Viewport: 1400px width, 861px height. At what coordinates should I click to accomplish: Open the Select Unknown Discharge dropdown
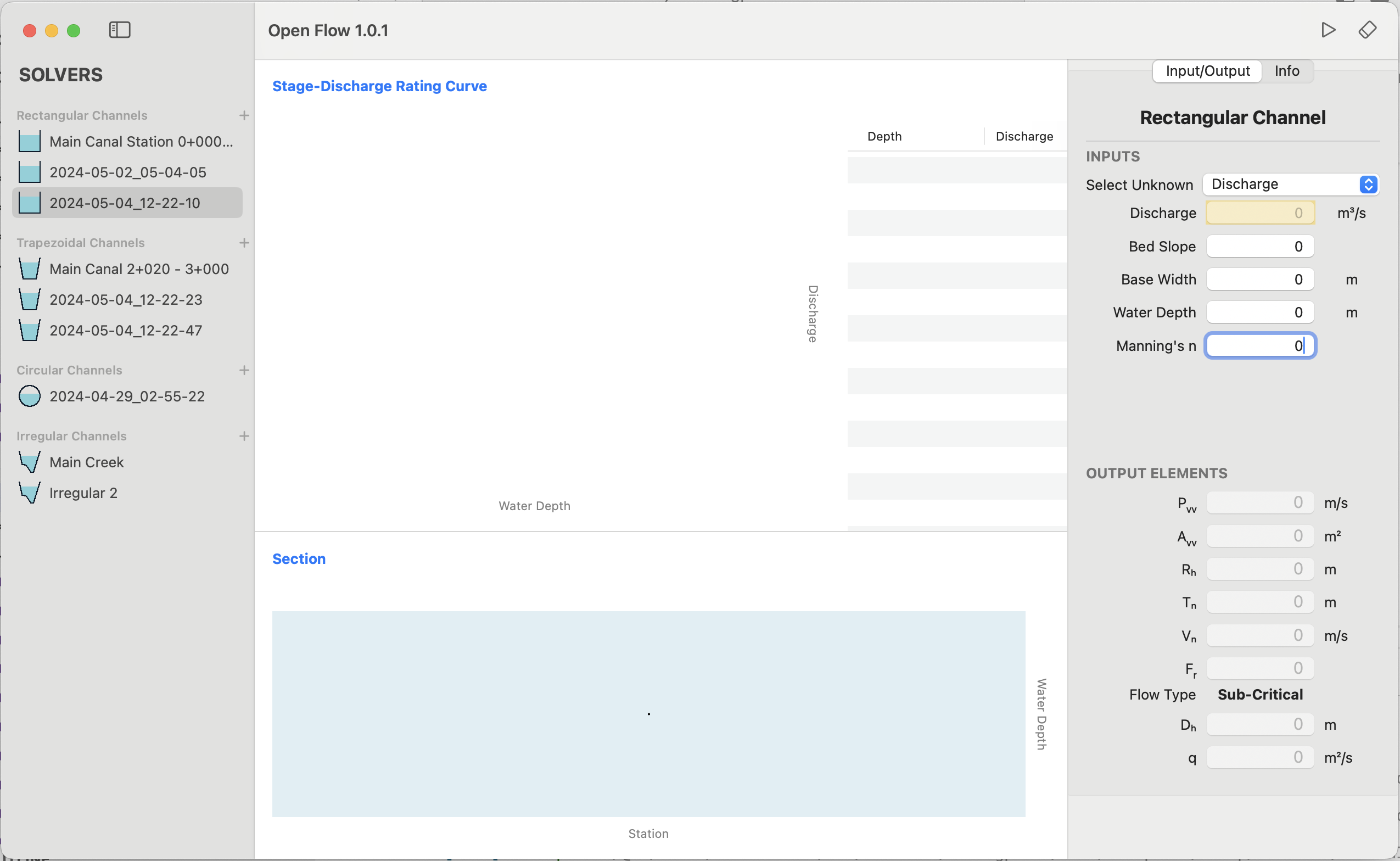tap(1291, 185)
